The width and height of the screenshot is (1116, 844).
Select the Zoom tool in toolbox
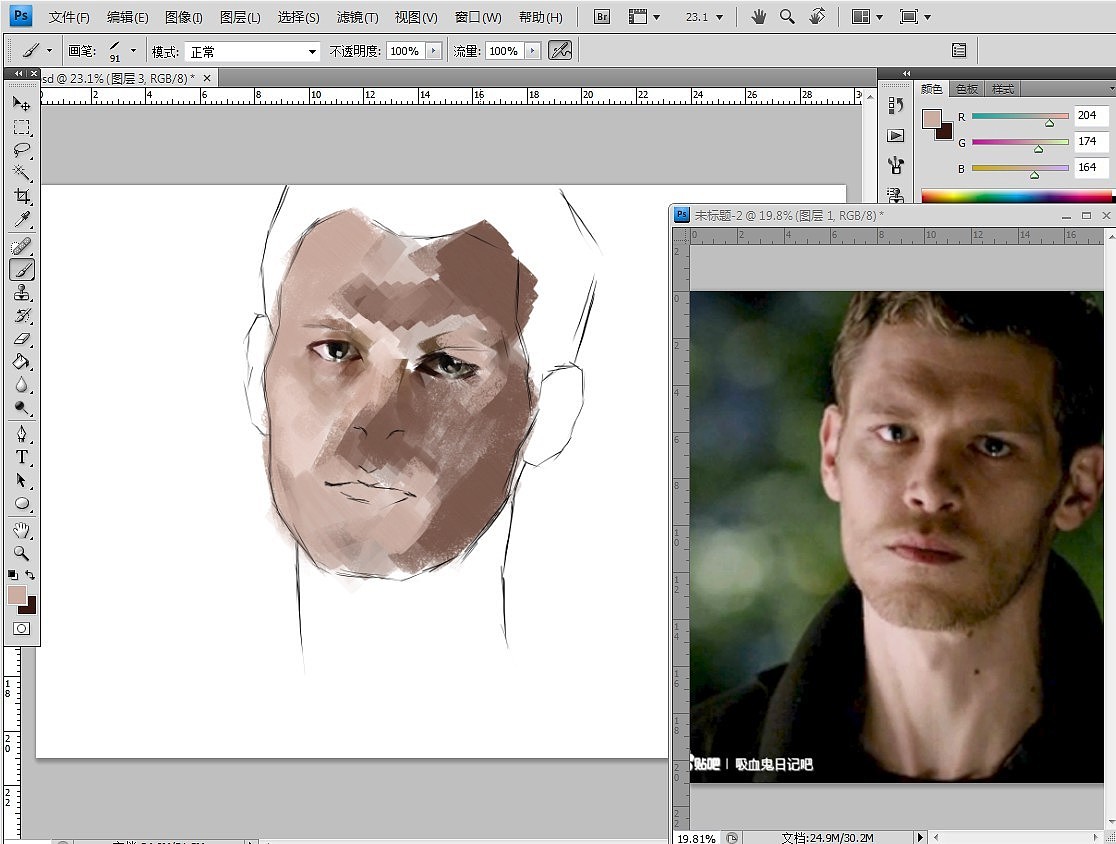coord(21,553)
